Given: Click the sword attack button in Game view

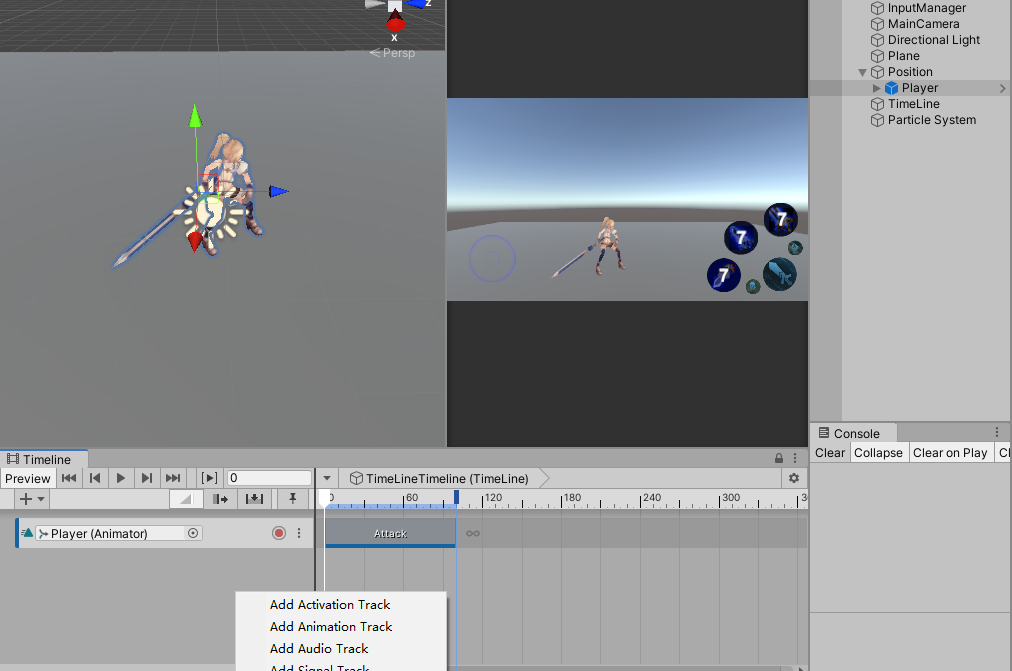Looking at the screenshot, I should [x=780, y=274].
